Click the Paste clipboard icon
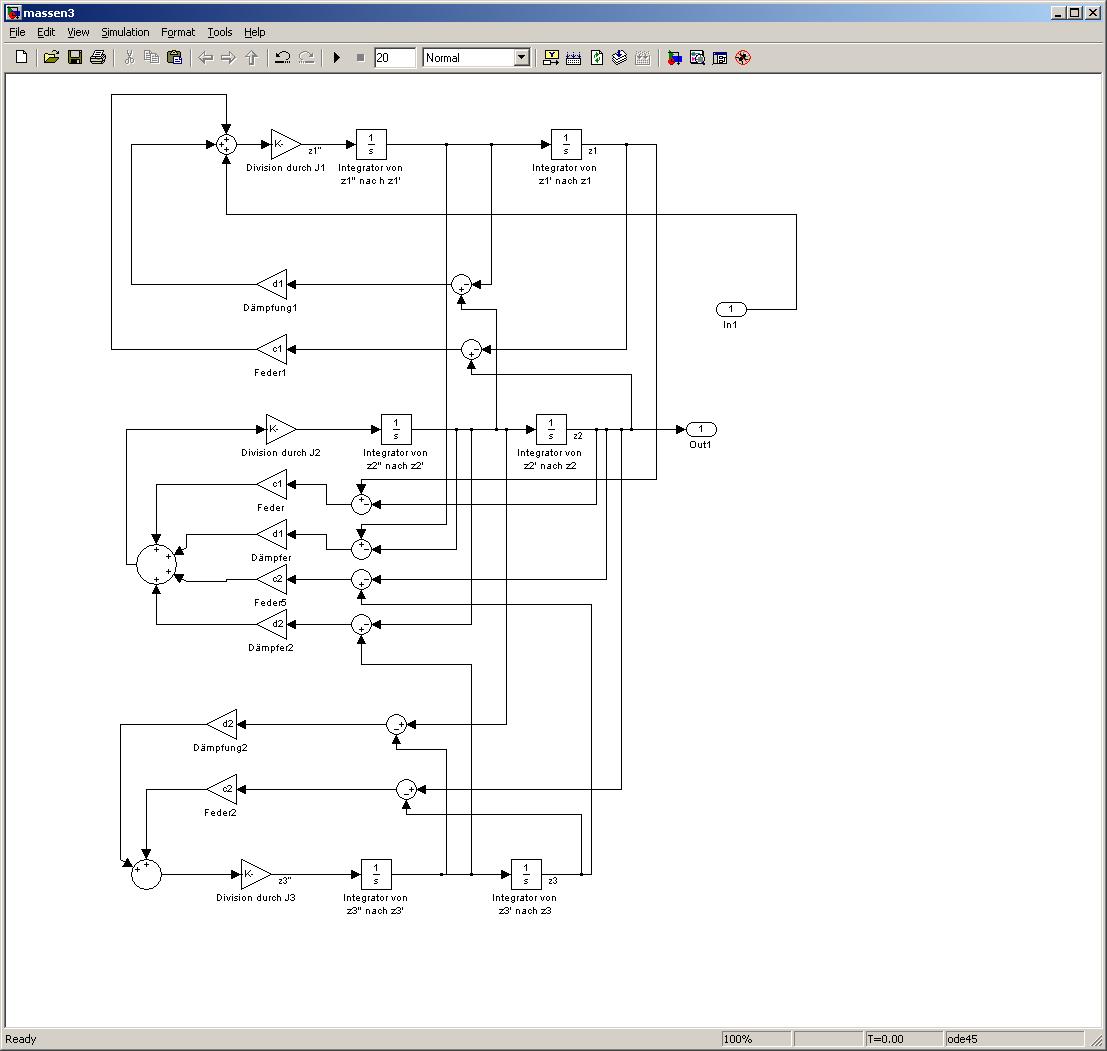The width and height of the screenshot is (1107, 1051). tap(174, 58)
